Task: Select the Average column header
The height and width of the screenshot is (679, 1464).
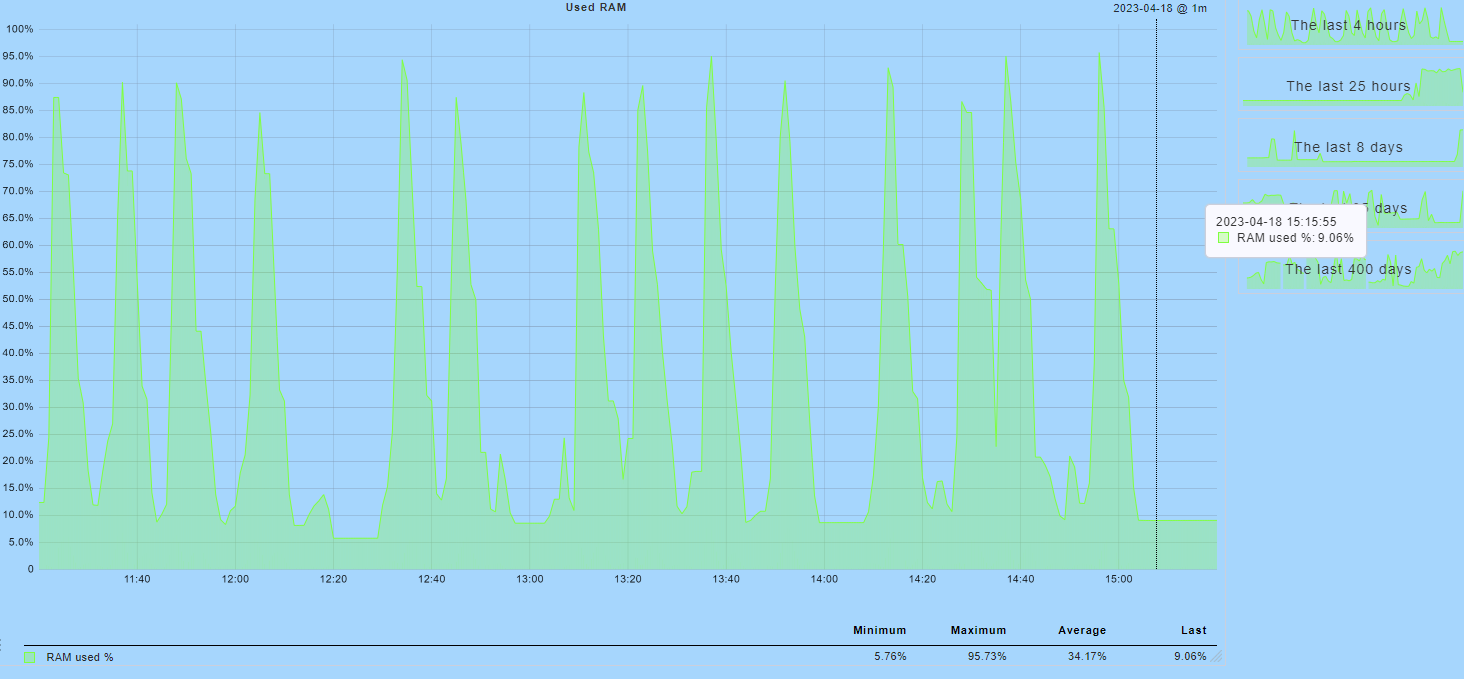Action: pos(1082,631)
